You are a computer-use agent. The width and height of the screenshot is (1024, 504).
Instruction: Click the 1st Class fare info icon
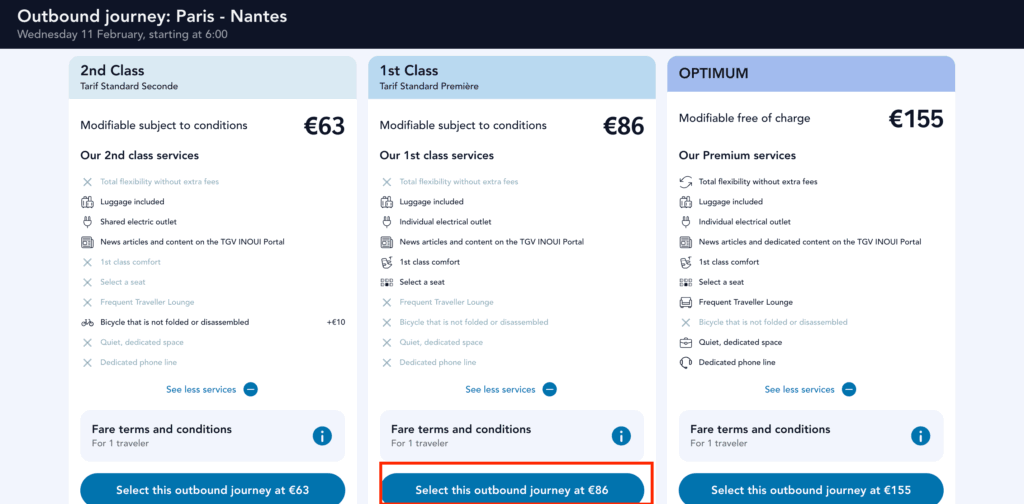coord(621,436)
